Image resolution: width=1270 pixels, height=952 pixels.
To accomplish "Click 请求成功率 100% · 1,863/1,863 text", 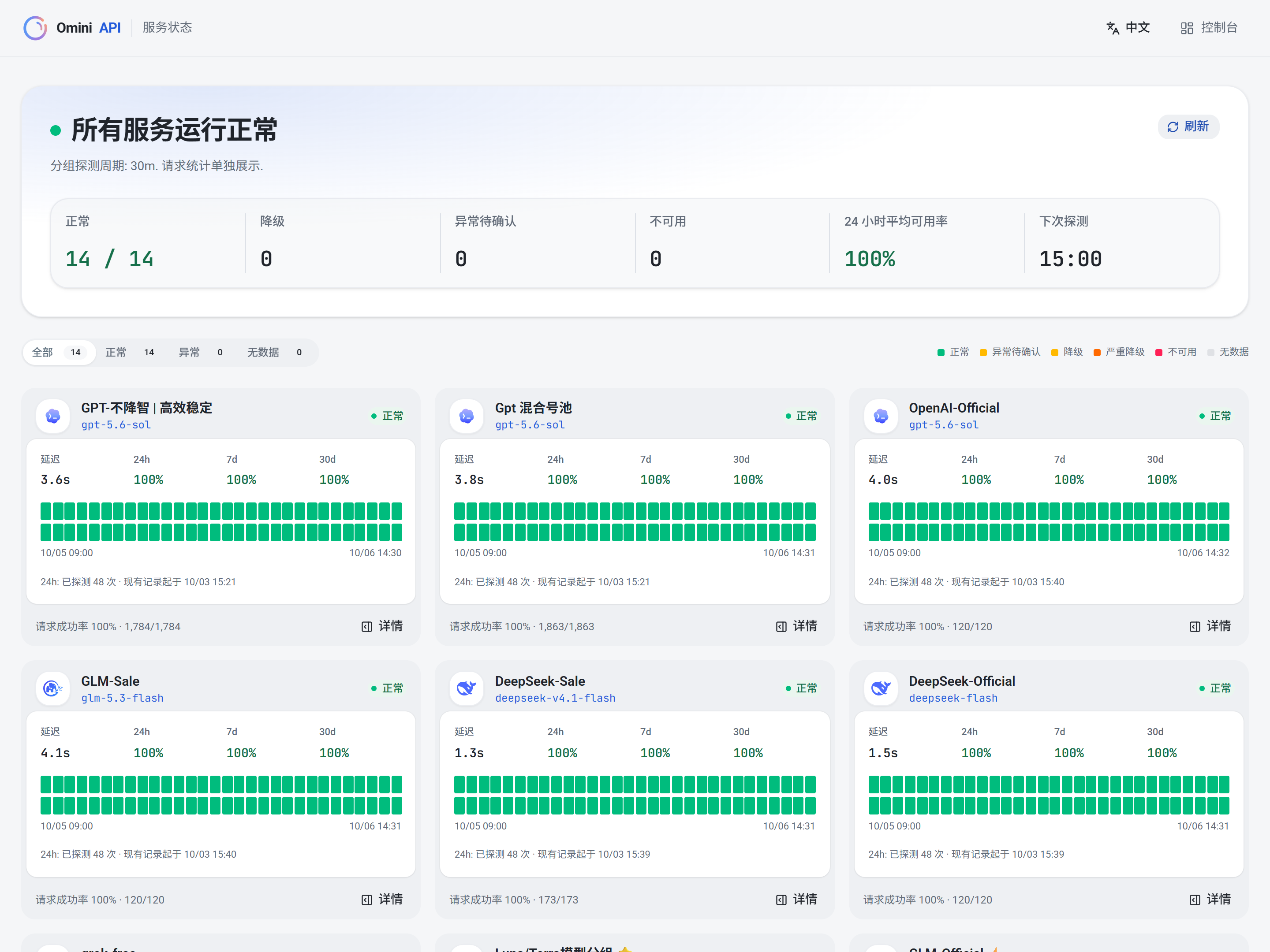I will (522, 627).
